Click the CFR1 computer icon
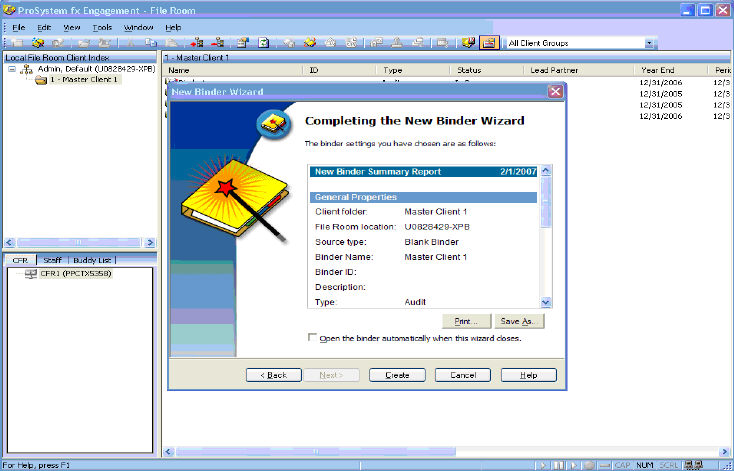Screen dimensions: 734x471 pyautogui.click(x=30, y=273)
